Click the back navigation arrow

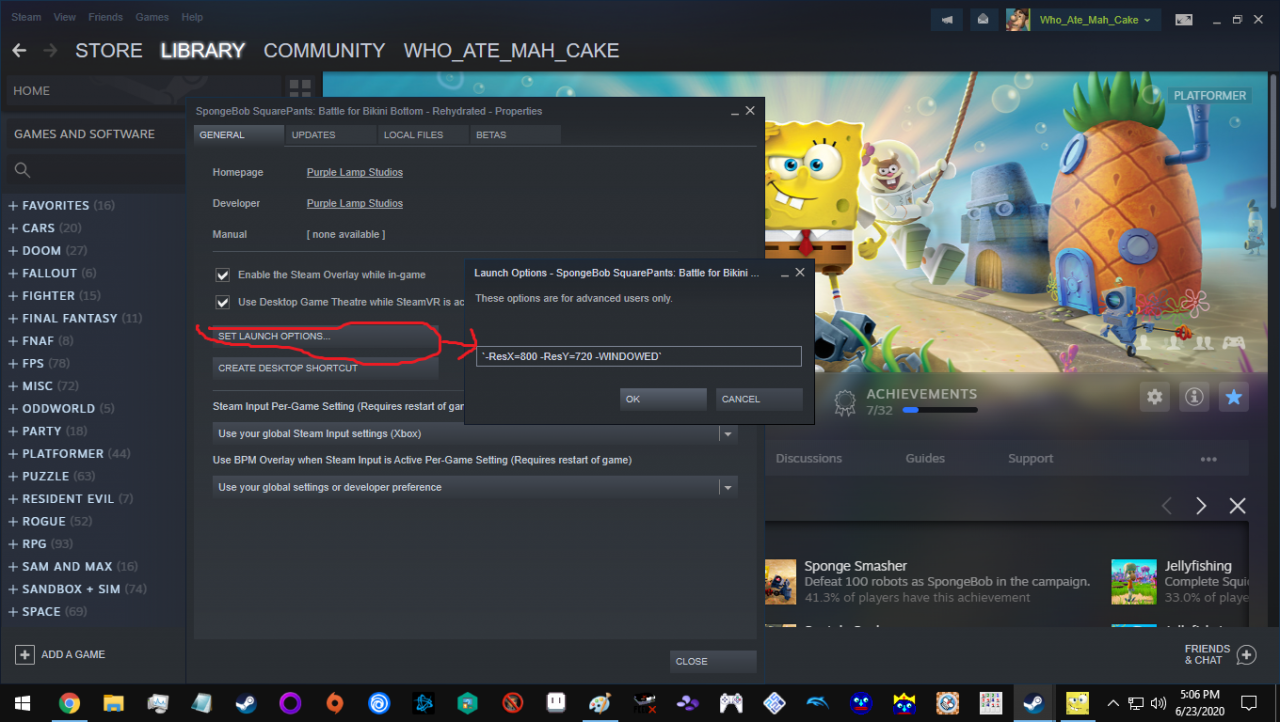(19, 50)
